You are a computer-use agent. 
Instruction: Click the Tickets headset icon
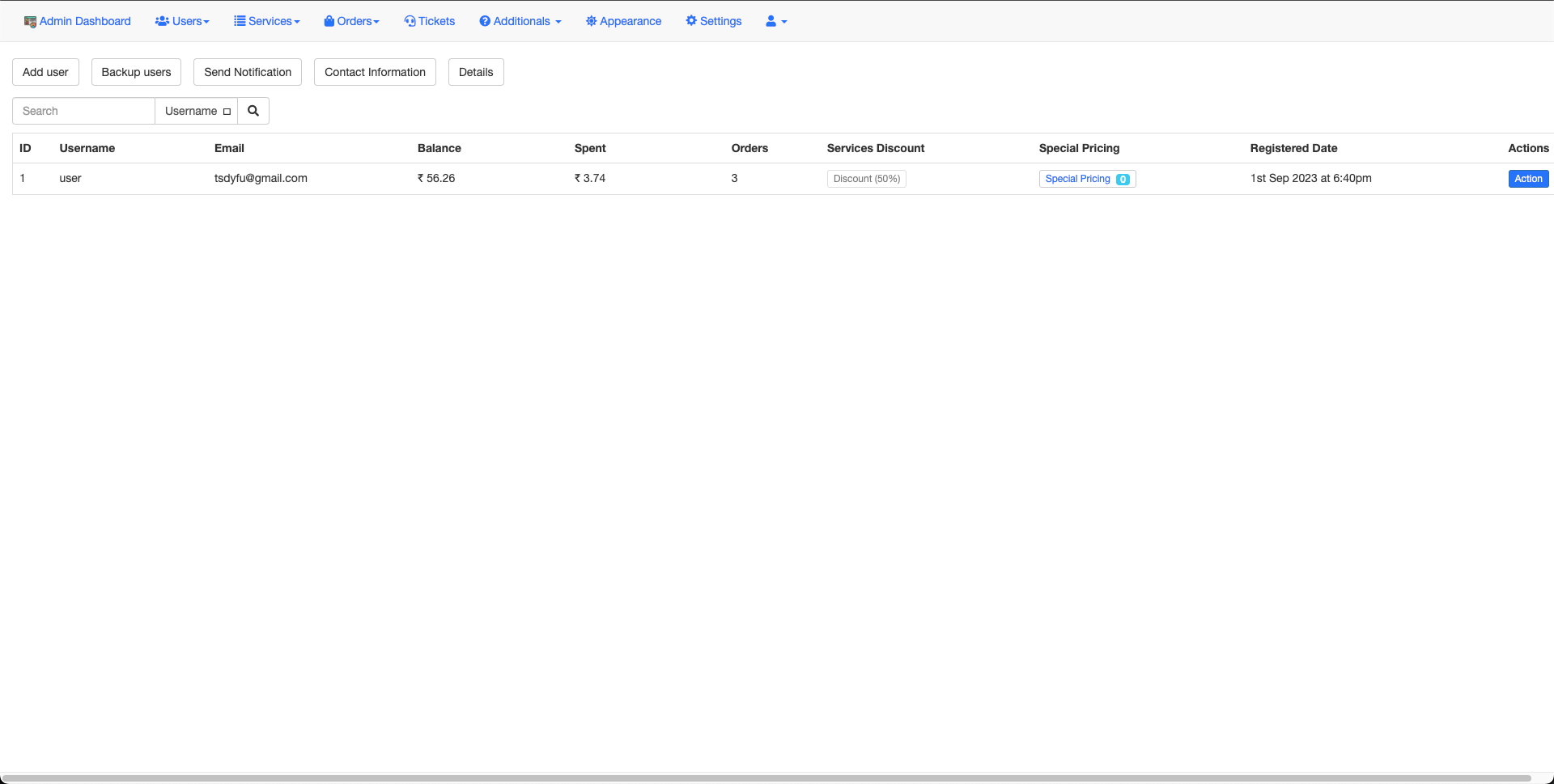[410, 21]
